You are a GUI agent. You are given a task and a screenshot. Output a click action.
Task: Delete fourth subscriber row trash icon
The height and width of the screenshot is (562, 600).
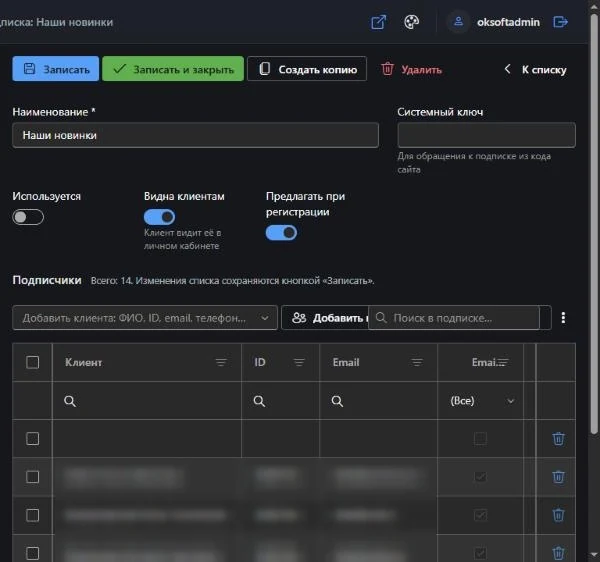(x=558, y=553)
